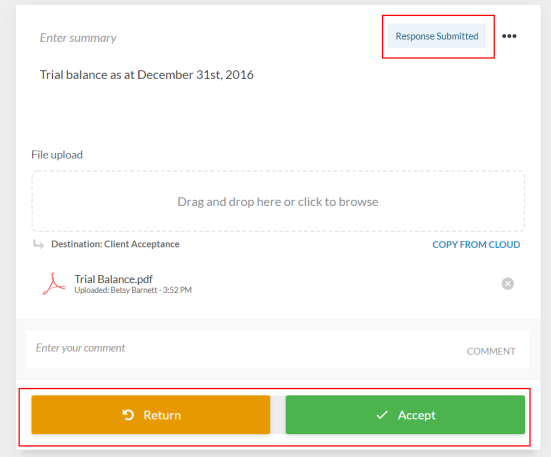Click the red PDF file icon
Image resolution: width=551 pixels, height=457 pixels.
point(54,284)
